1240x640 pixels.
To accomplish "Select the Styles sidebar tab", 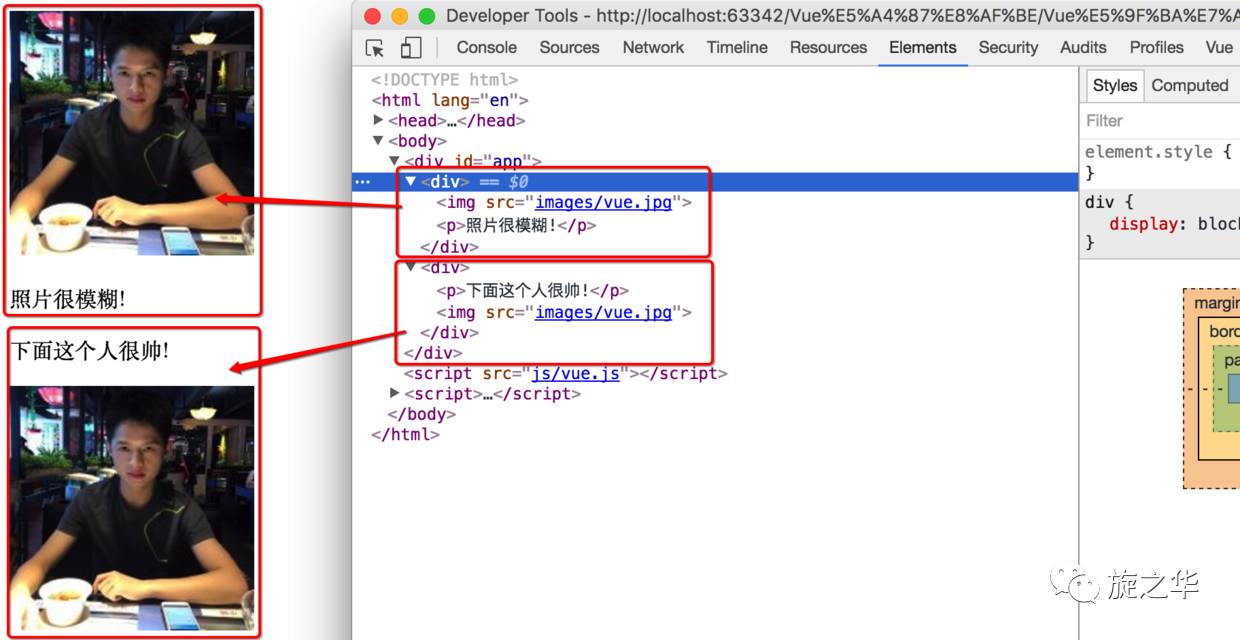I will pos(1115,86).
